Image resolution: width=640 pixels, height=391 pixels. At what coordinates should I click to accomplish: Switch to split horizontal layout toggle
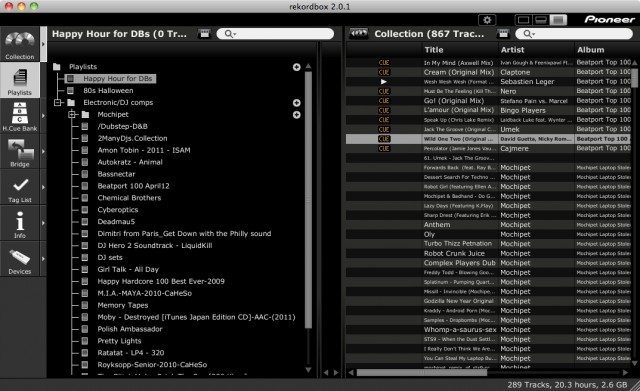click(x=541, y=20)
